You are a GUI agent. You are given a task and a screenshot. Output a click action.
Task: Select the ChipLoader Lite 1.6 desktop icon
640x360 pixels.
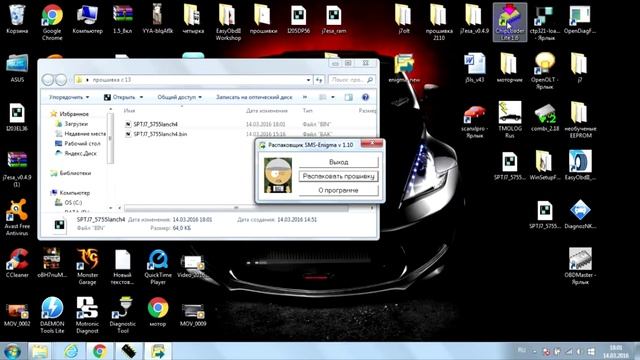[510, 21]
